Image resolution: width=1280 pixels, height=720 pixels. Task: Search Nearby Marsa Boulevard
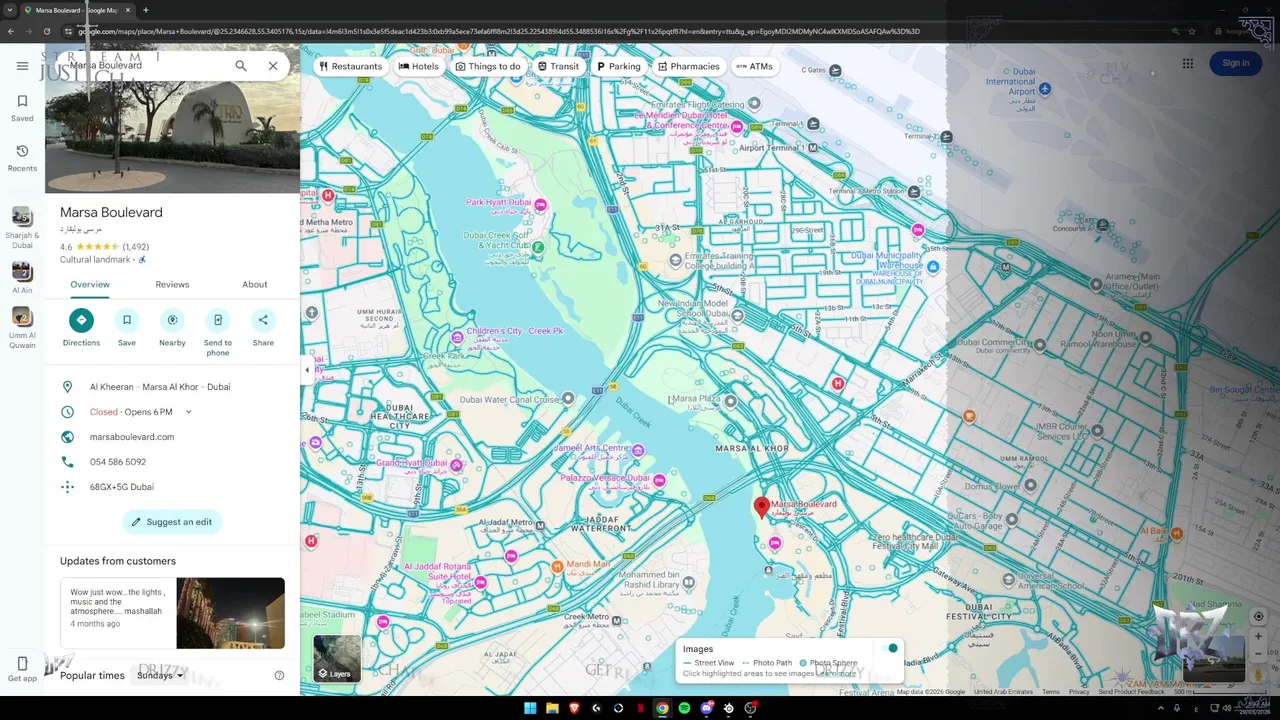172,327
